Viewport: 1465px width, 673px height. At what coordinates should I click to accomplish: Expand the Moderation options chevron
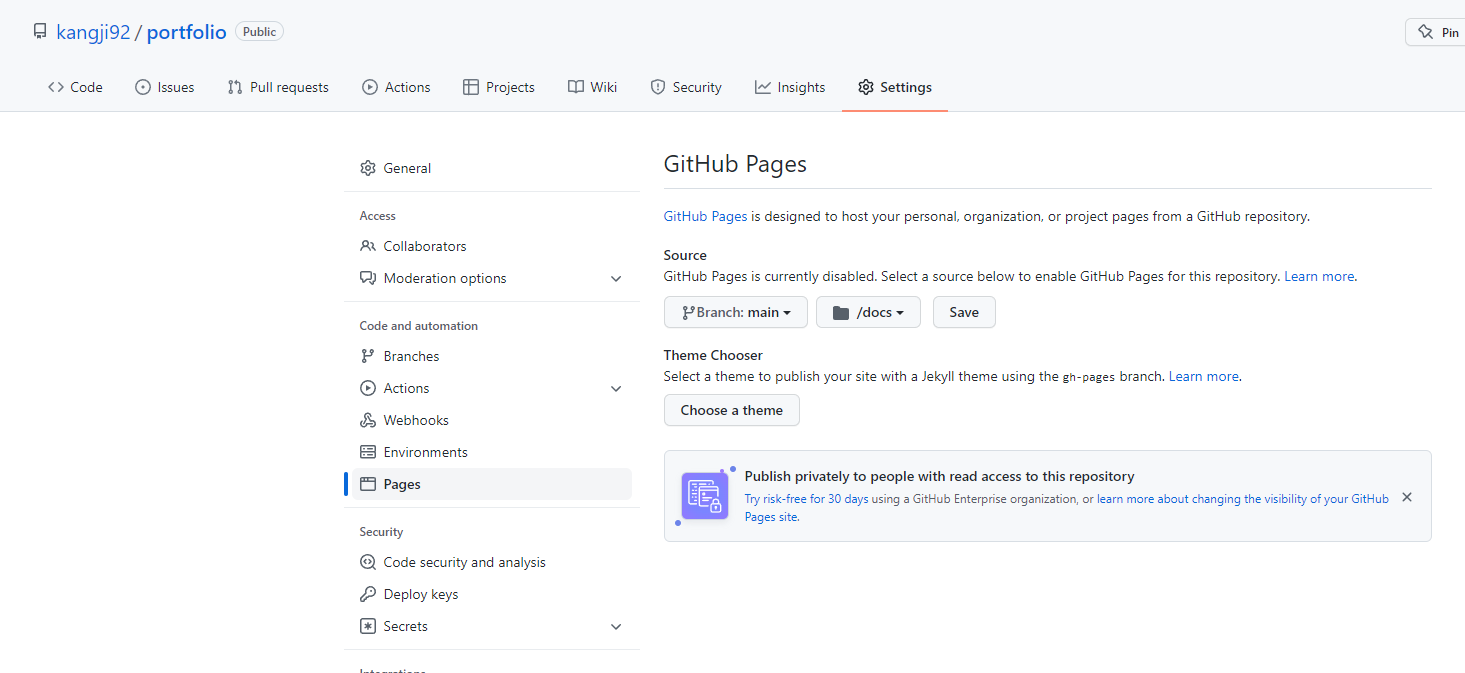616,278
